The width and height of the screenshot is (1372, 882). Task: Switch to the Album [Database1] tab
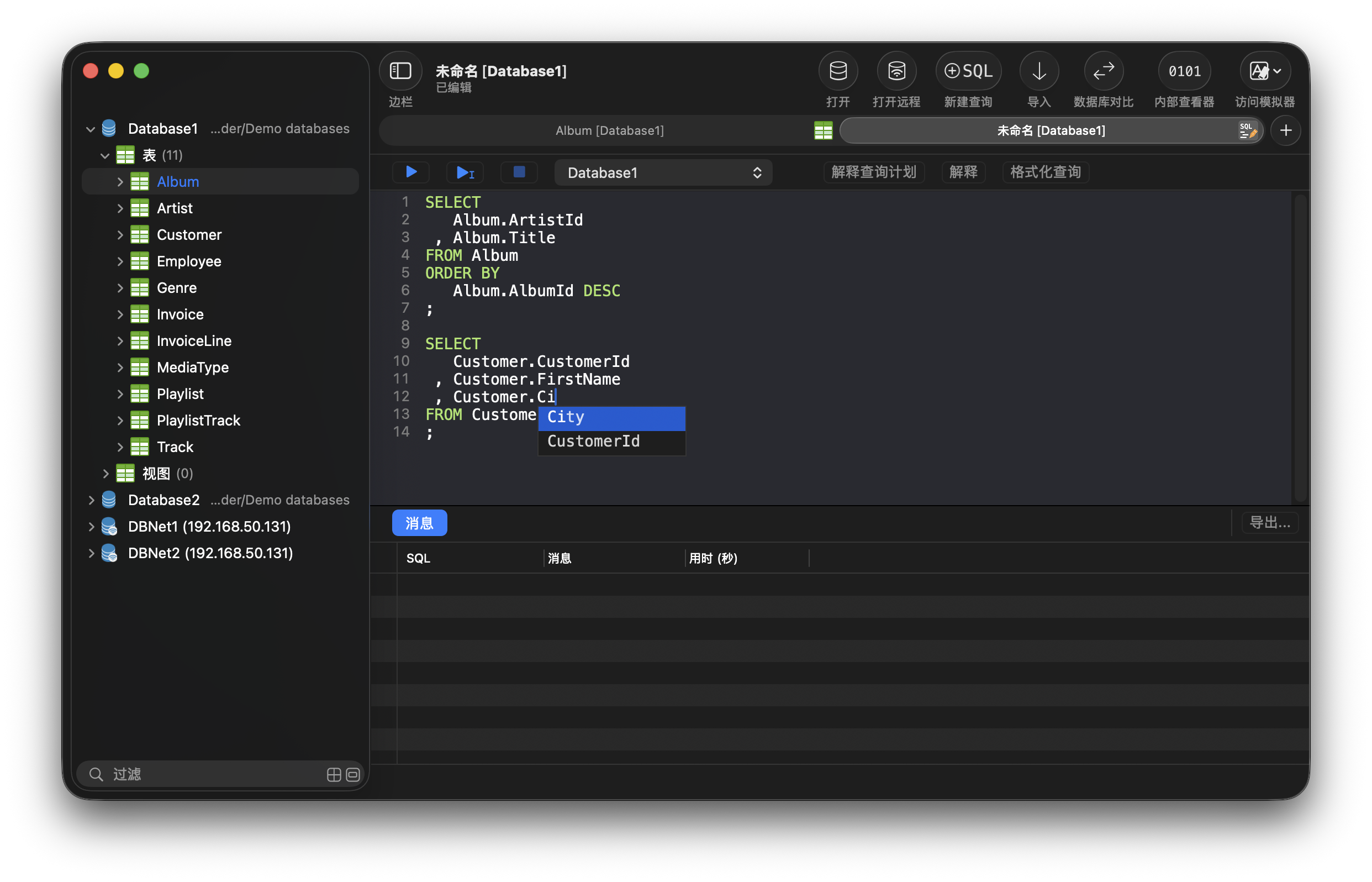[609, 130]
